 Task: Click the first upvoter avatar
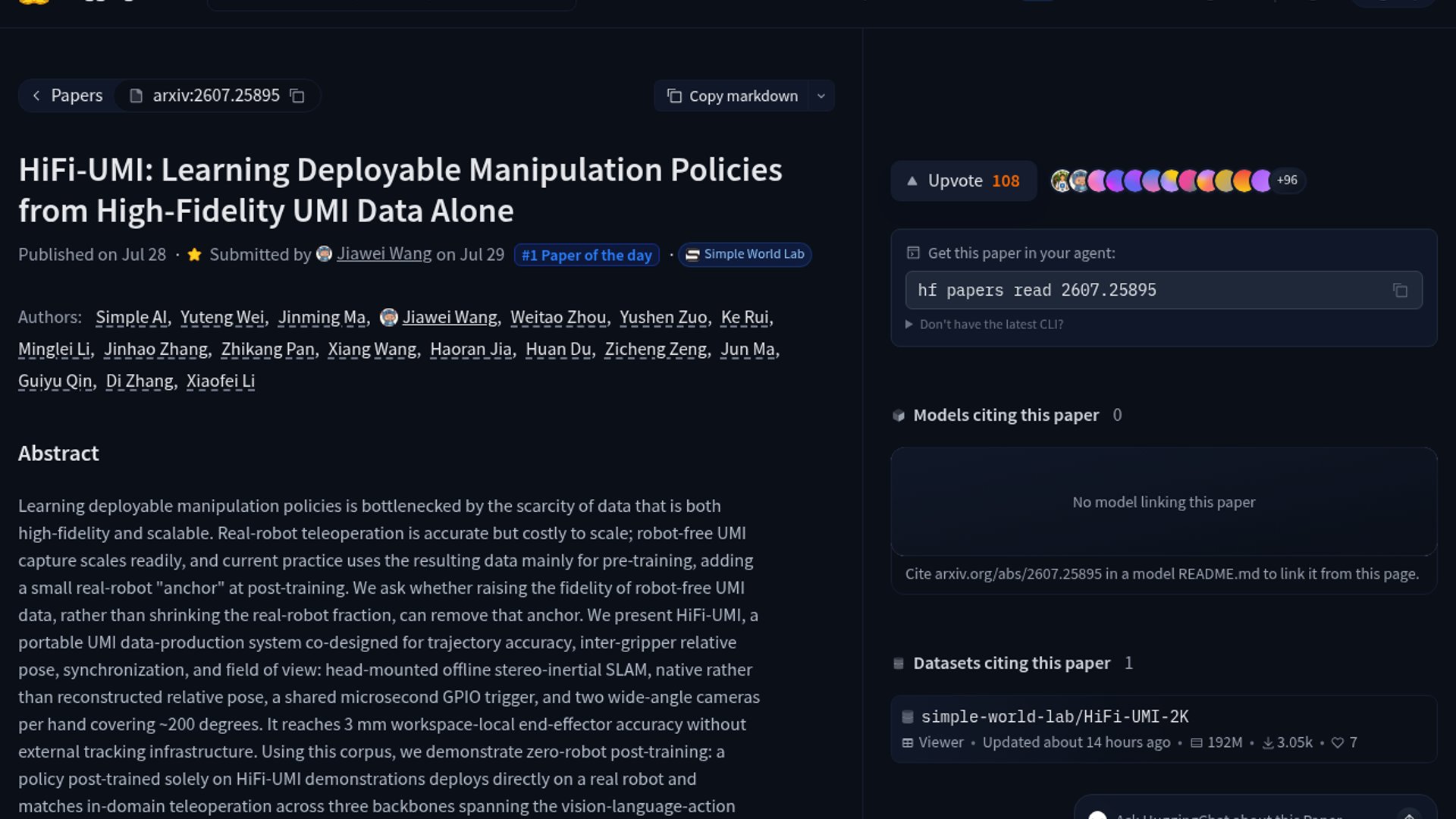pyautogui.click(x=1061, y=180)
